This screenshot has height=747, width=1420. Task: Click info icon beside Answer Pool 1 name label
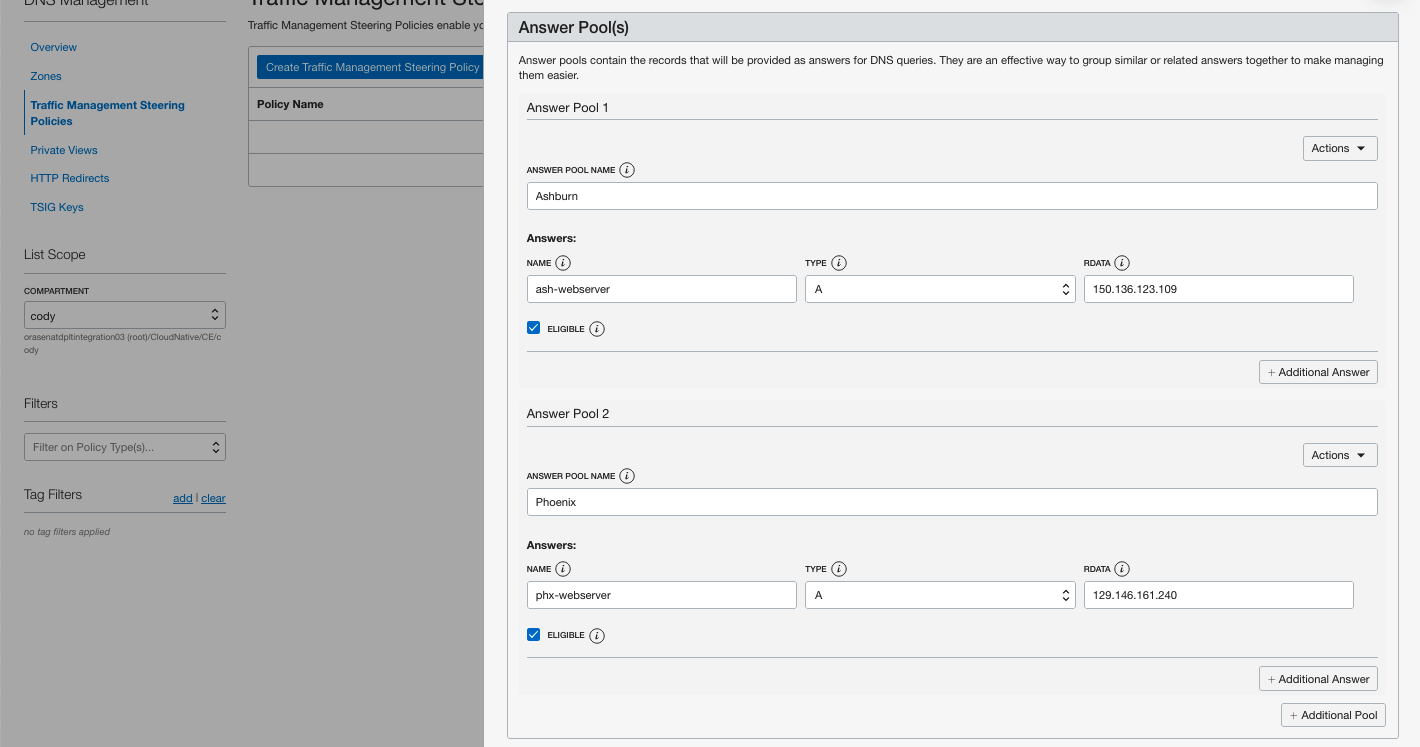coord(627,170)
